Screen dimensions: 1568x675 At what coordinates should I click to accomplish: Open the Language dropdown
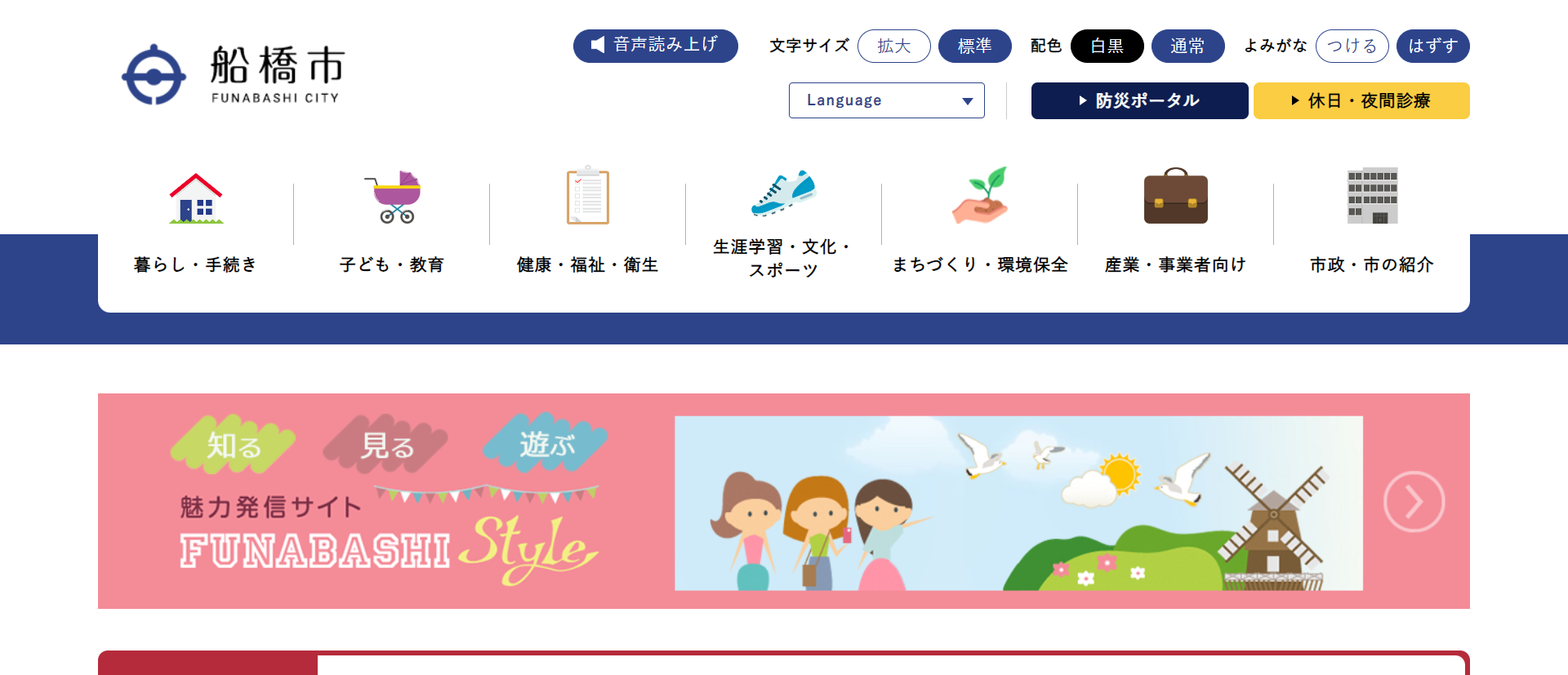click(887, 100)
